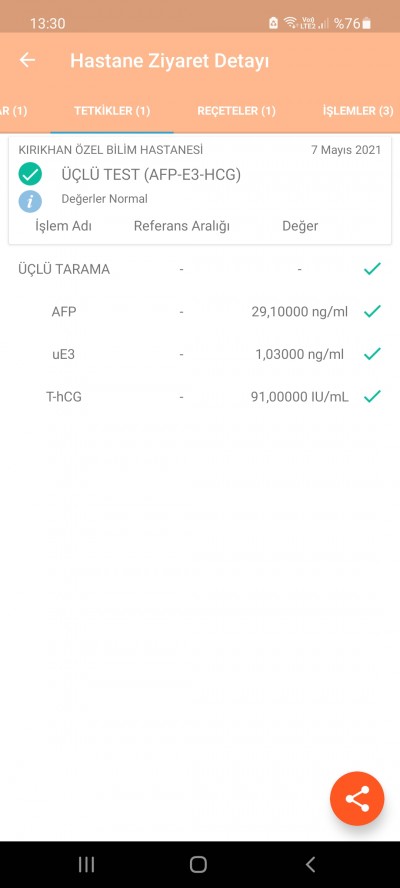This screenshot has height=888, width=400.
Task: Tap Android recent apps navigation button
Action: pyautogui.click(x=86, y=864)
